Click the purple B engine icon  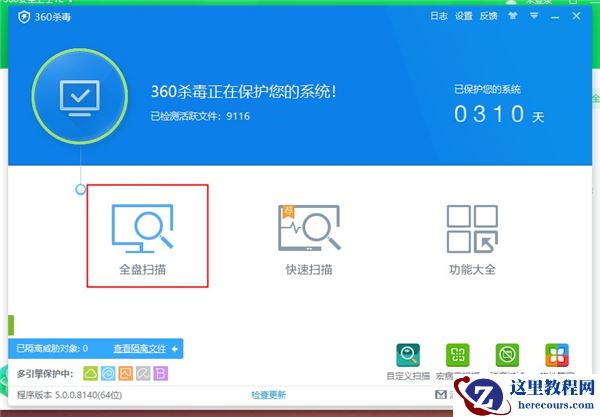point(161,373)
